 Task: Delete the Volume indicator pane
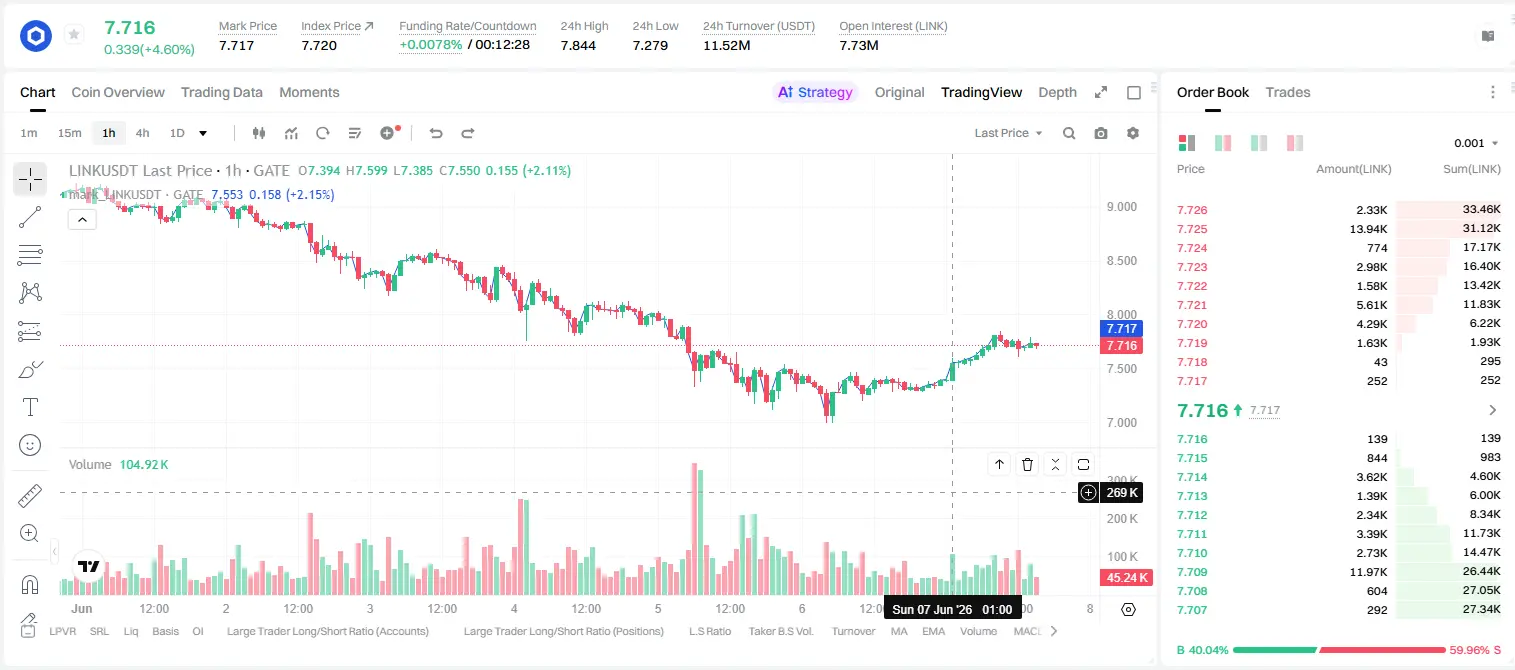click(1027, 464)
